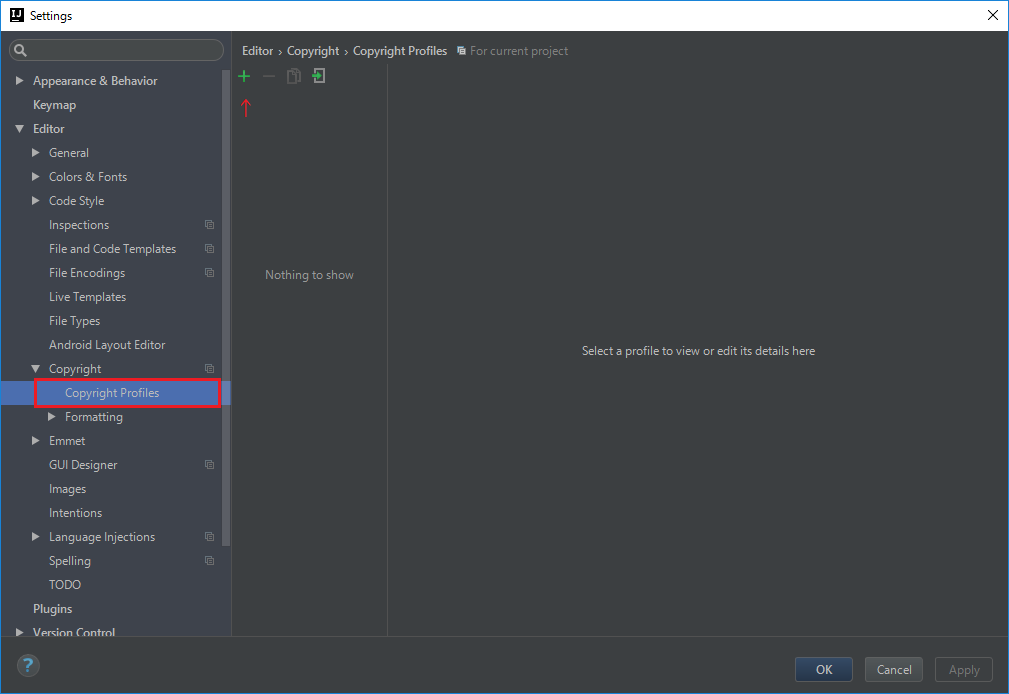Click the shared-settings icon next to File Encodings
1009x694 pixels.
click(209, 272)
